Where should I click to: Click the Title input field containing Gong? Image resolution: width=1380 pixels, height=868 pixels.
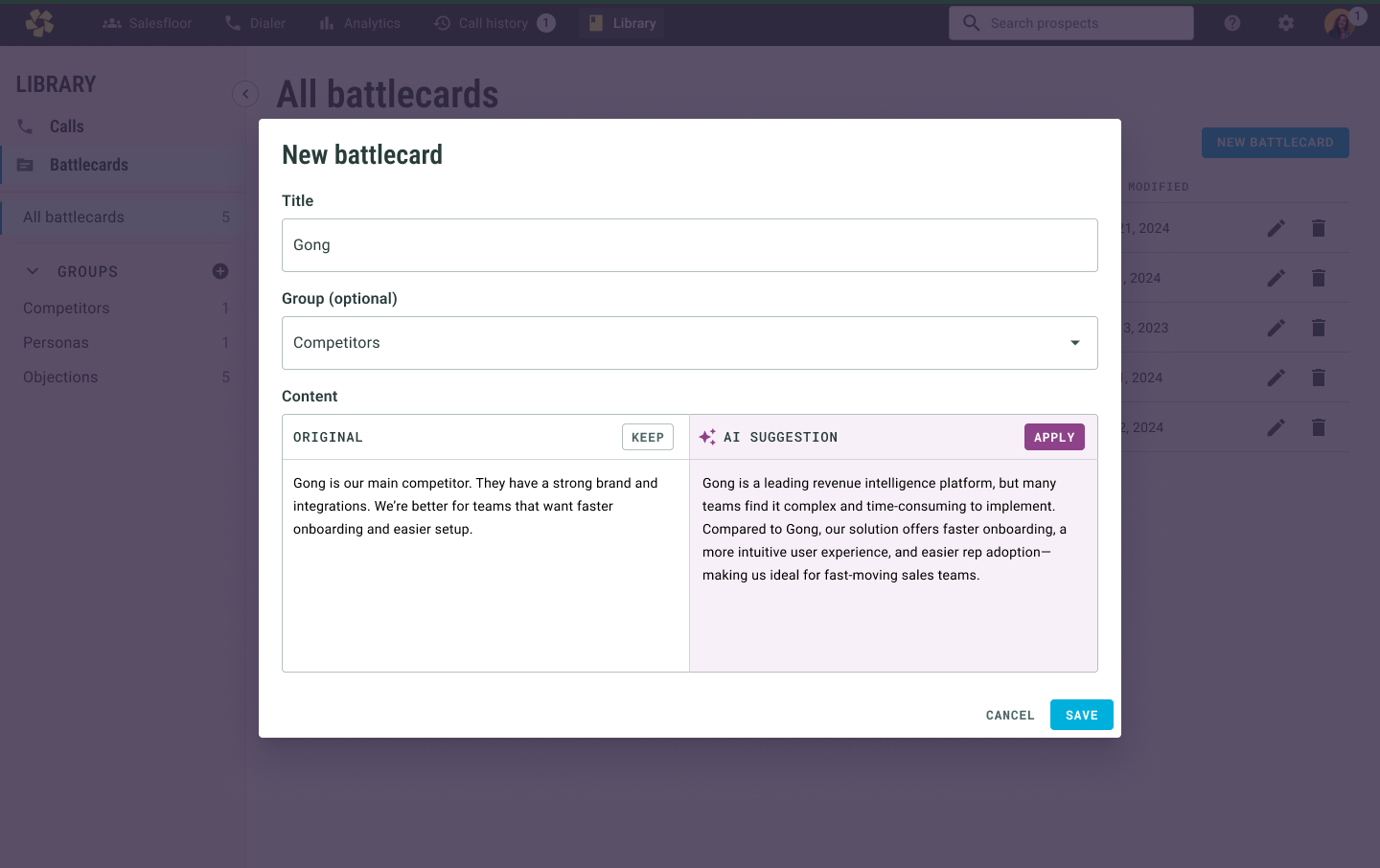(x=690, y=245)
